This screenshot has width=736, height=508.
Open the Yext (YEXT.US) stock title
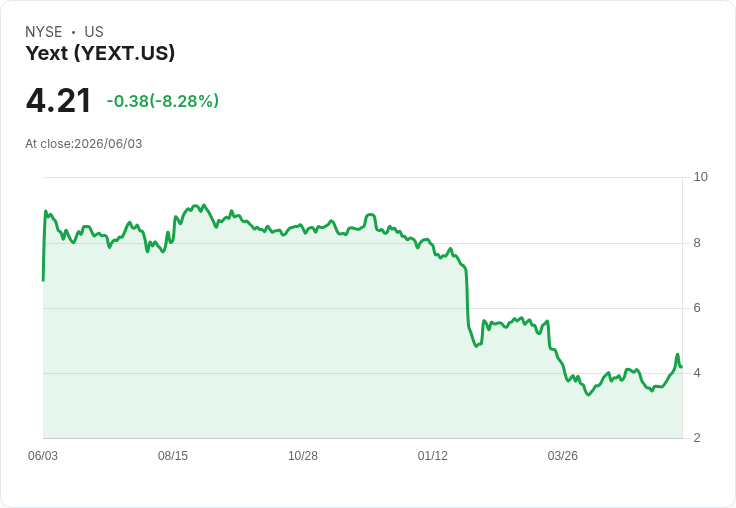[x=100, y=53]
